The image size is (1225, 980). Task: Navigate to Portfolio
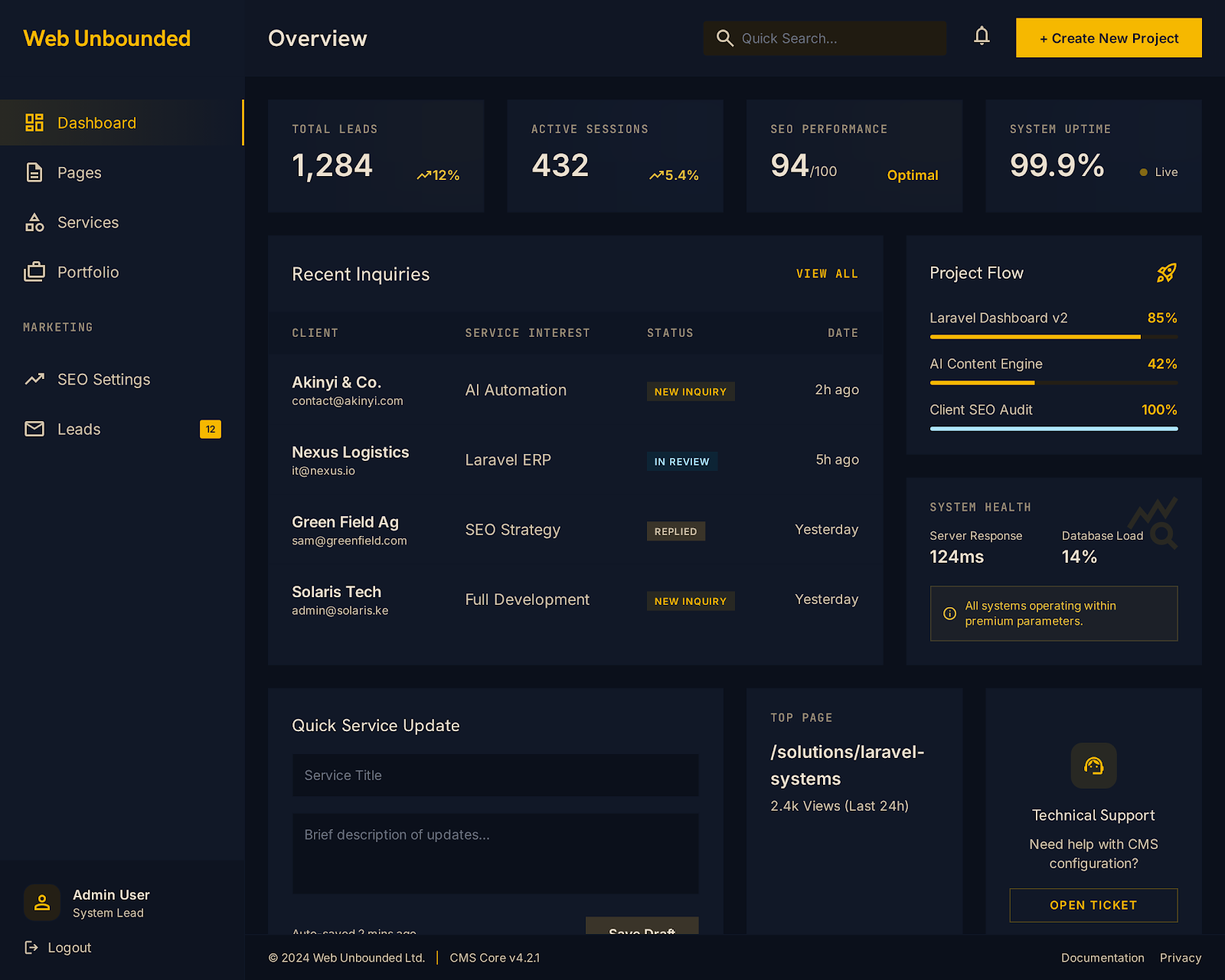(122, 272)
